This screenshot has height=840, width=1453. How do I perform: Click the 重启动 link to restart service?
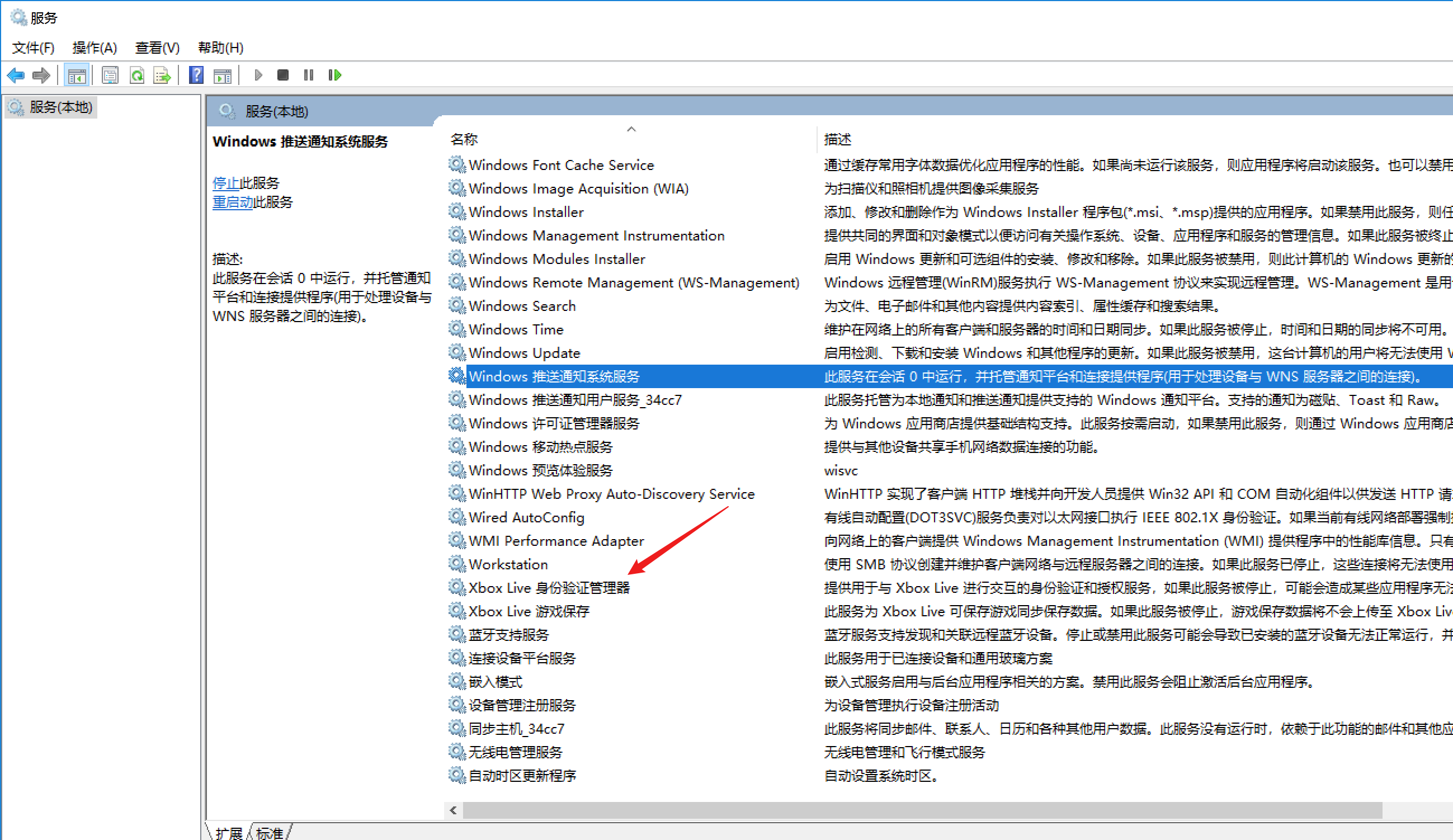tap(232, 202)
